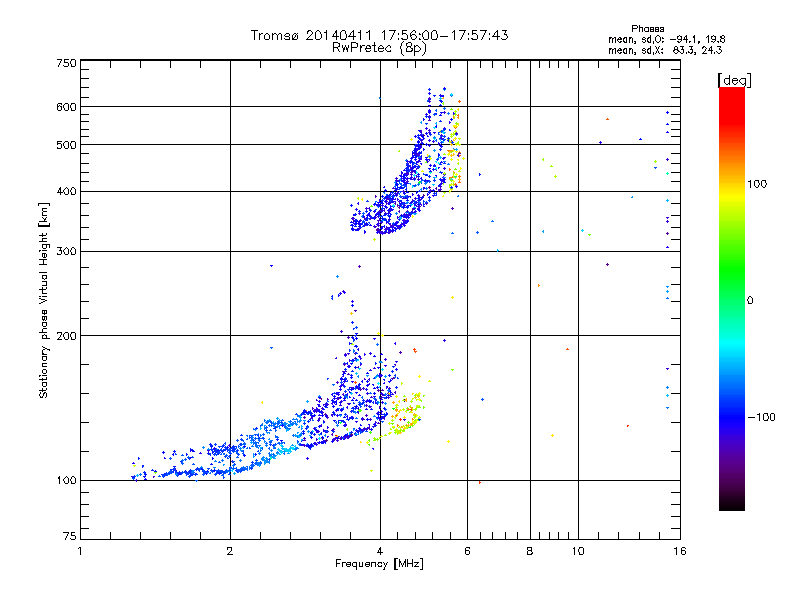Click the y-axis tick label '200'
800x600 pixels.
click(x=66, y=336)
